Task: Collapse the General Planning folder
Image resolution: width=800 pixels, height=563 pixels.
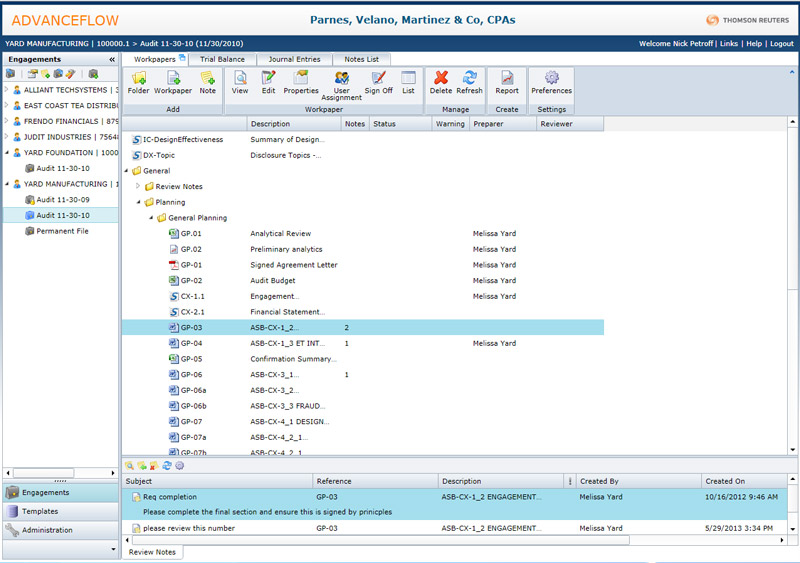Action: (x=150, y=217)
